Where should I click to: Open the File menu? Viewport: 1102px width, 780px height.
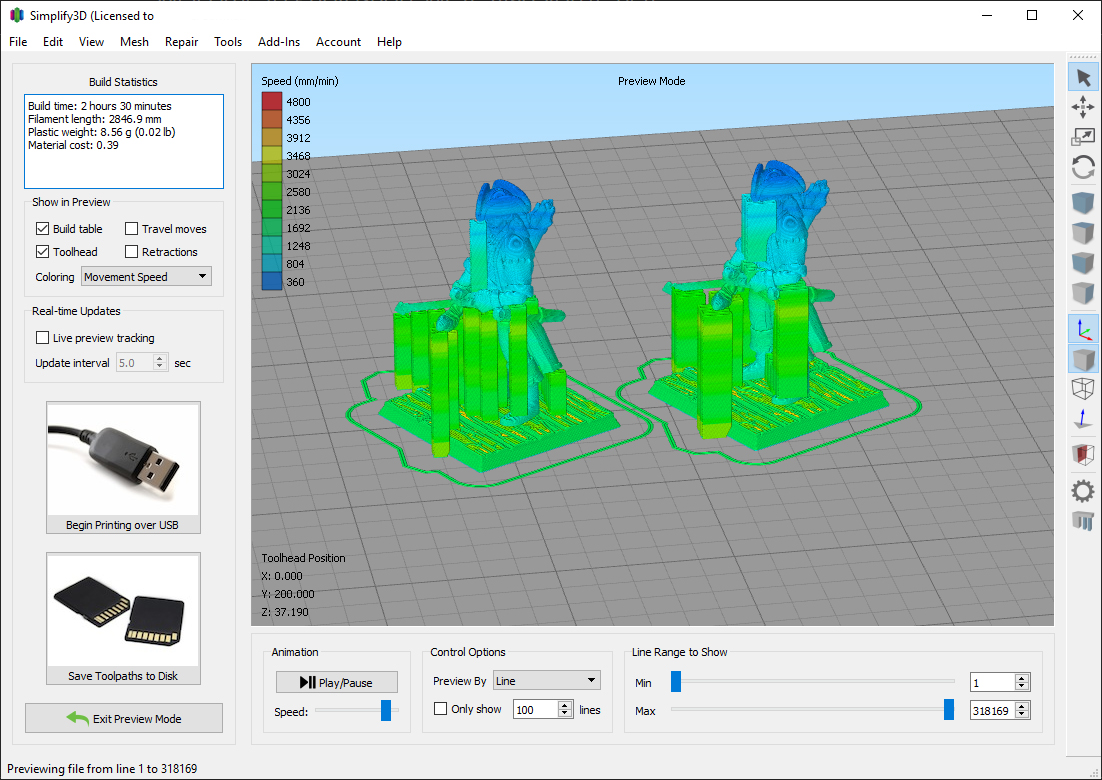[18, 41]
